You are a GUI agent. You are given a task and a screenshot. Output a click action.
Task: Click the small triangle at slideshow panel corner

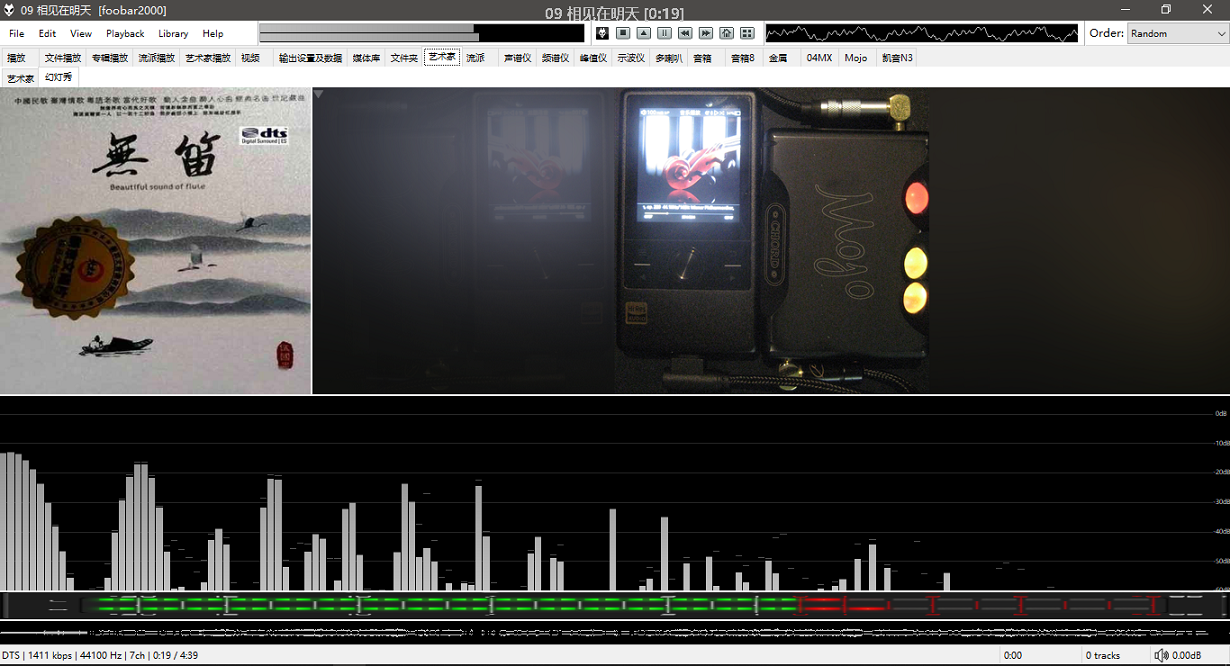point(318,94)
